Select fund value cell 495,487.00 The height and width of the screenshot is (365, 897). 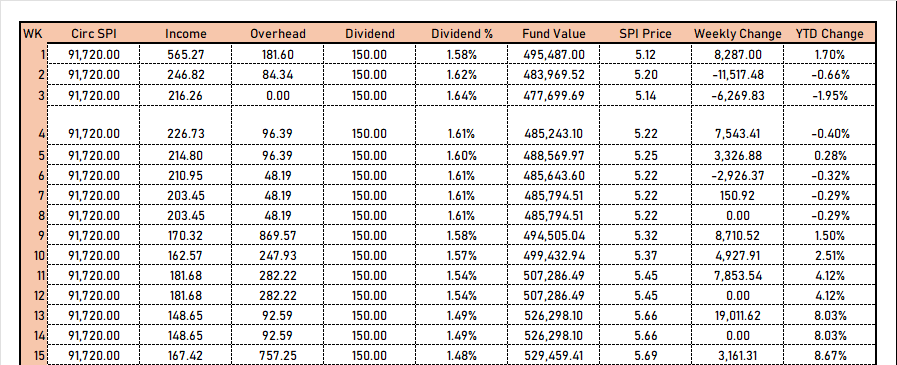(554, 54)
